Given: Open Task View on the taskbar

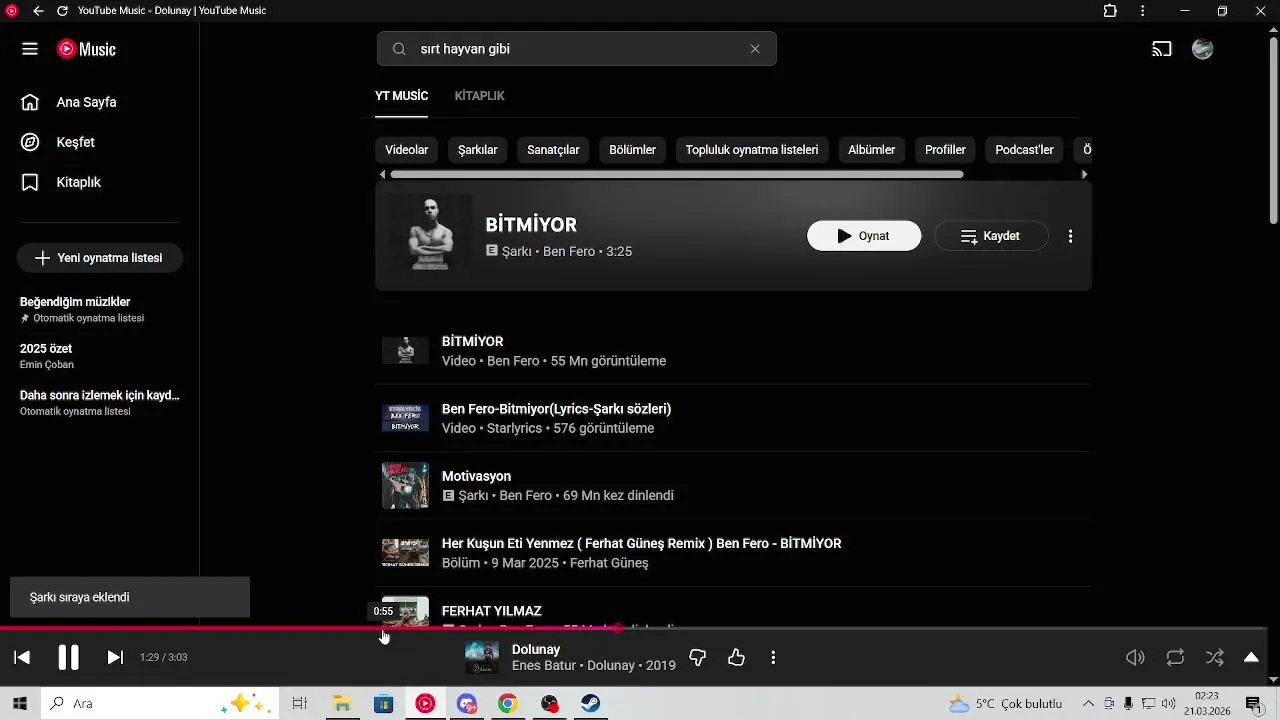Looking at the screenshot, I should click(299, 704).
